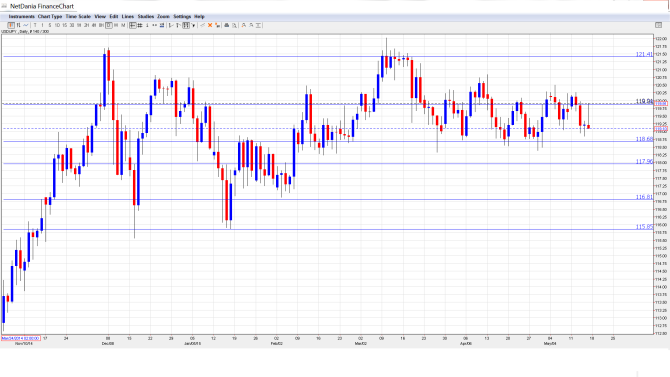Switch to 15-minute time scale
Screen dimensions: 670x377
pyautogui.click(x=65, y=25)
